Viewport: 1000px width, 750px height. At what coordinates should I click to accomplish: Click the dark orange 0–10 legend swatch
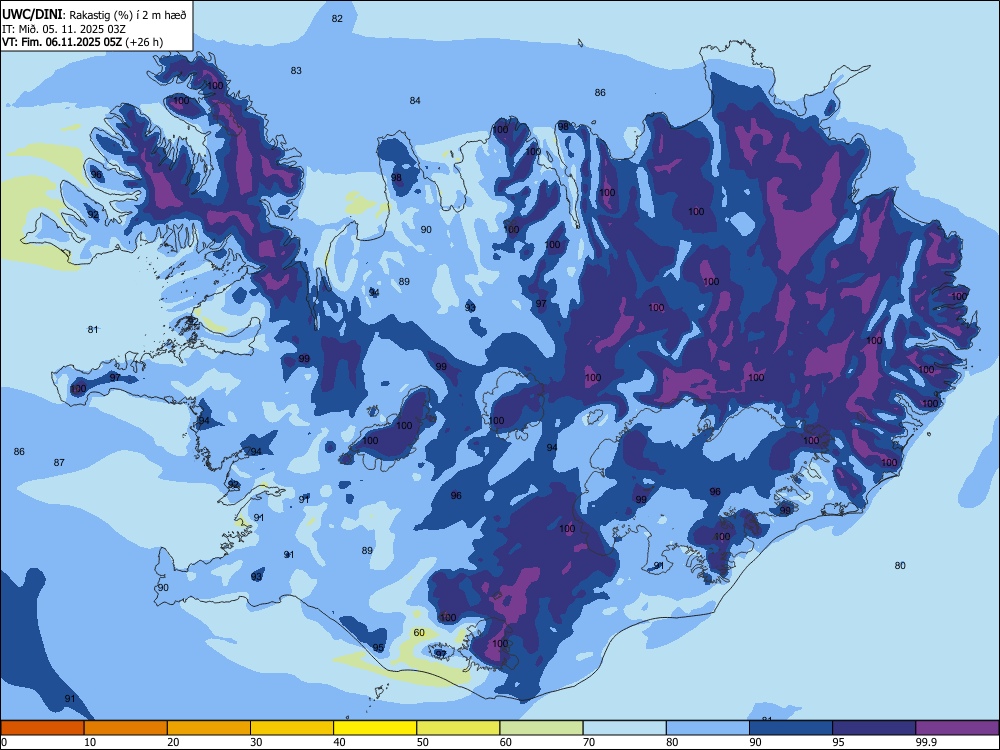(42, 728)
